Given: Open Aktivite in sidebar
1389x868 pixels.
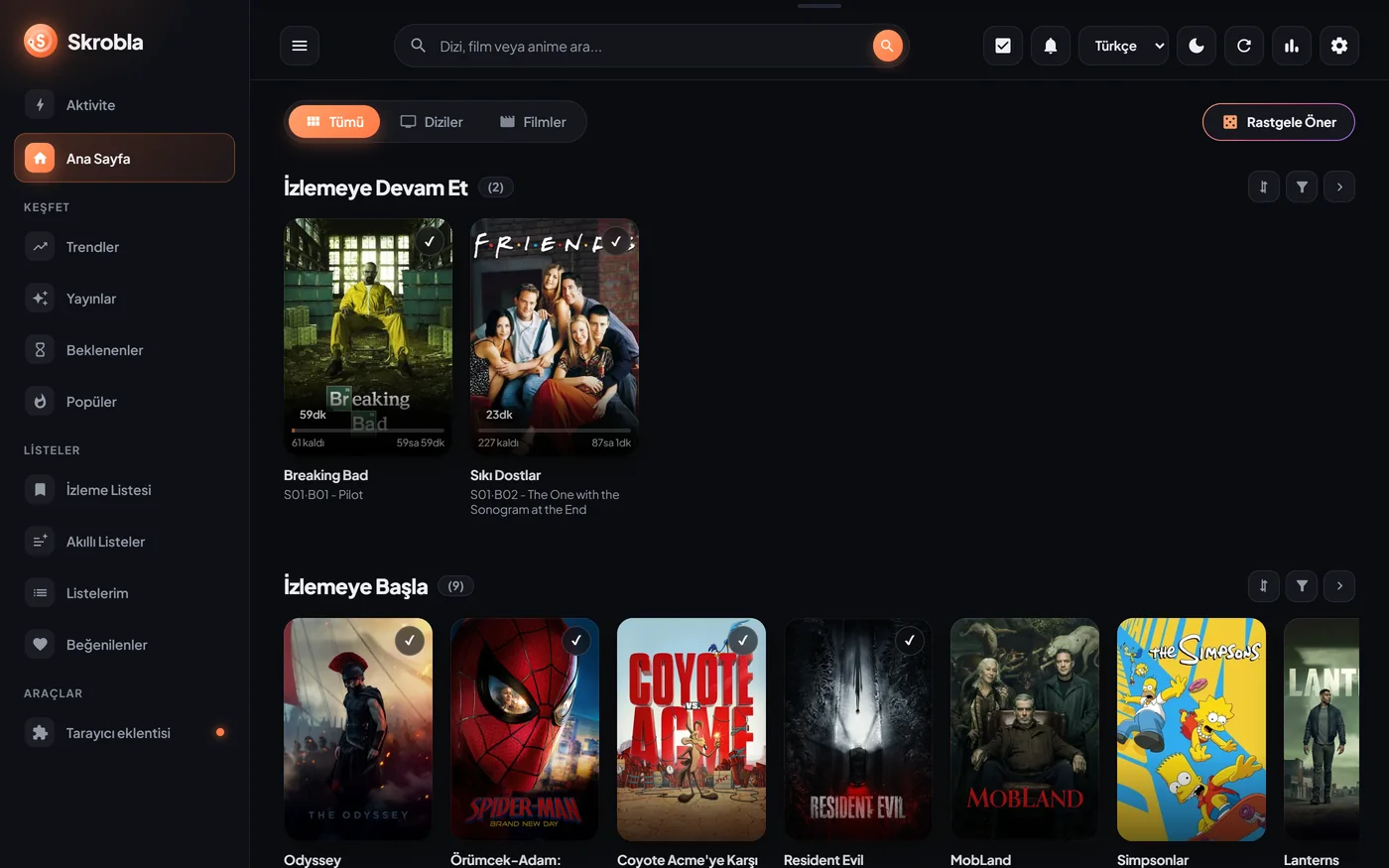Looking at the screenshot, I should click(124, 105).
